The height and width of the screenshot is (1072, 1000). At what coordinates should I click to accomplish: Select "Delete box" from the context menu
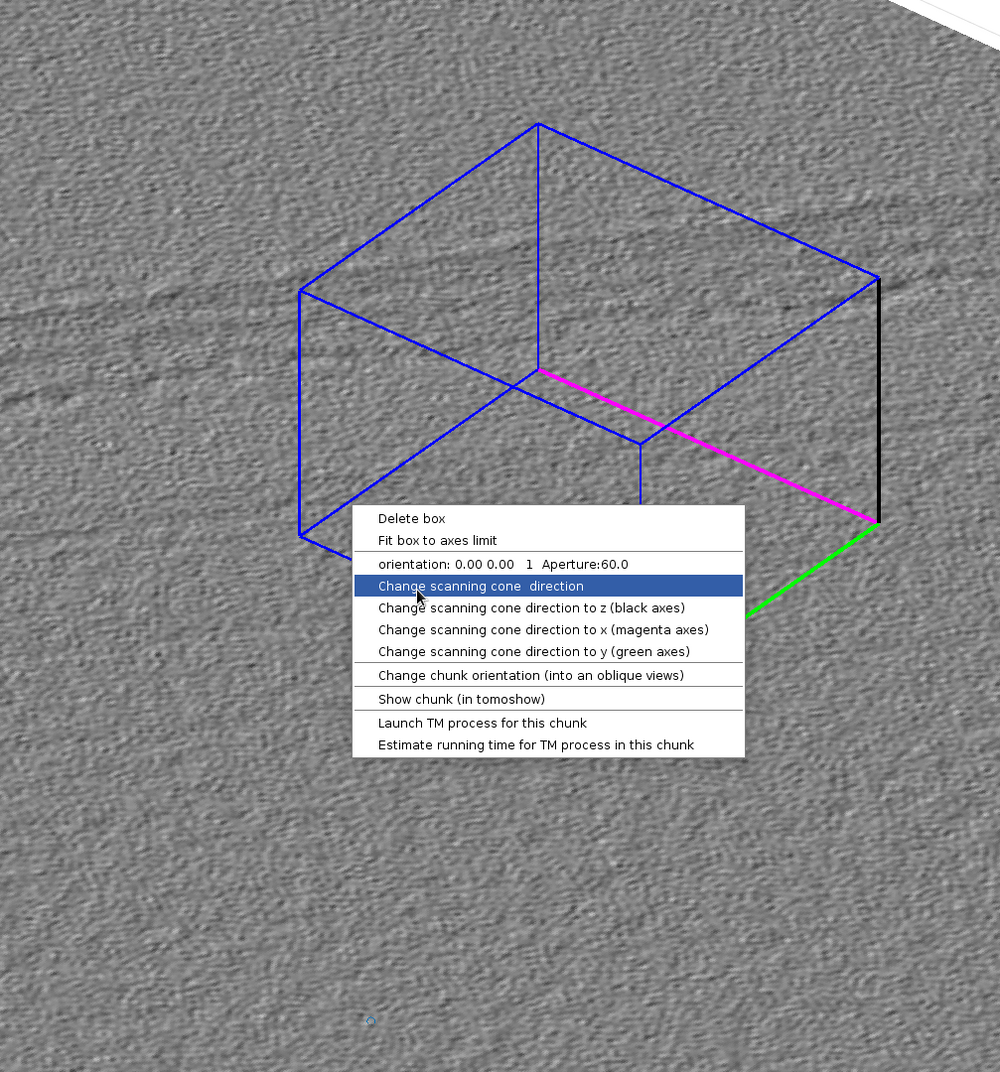coord(411,518)
